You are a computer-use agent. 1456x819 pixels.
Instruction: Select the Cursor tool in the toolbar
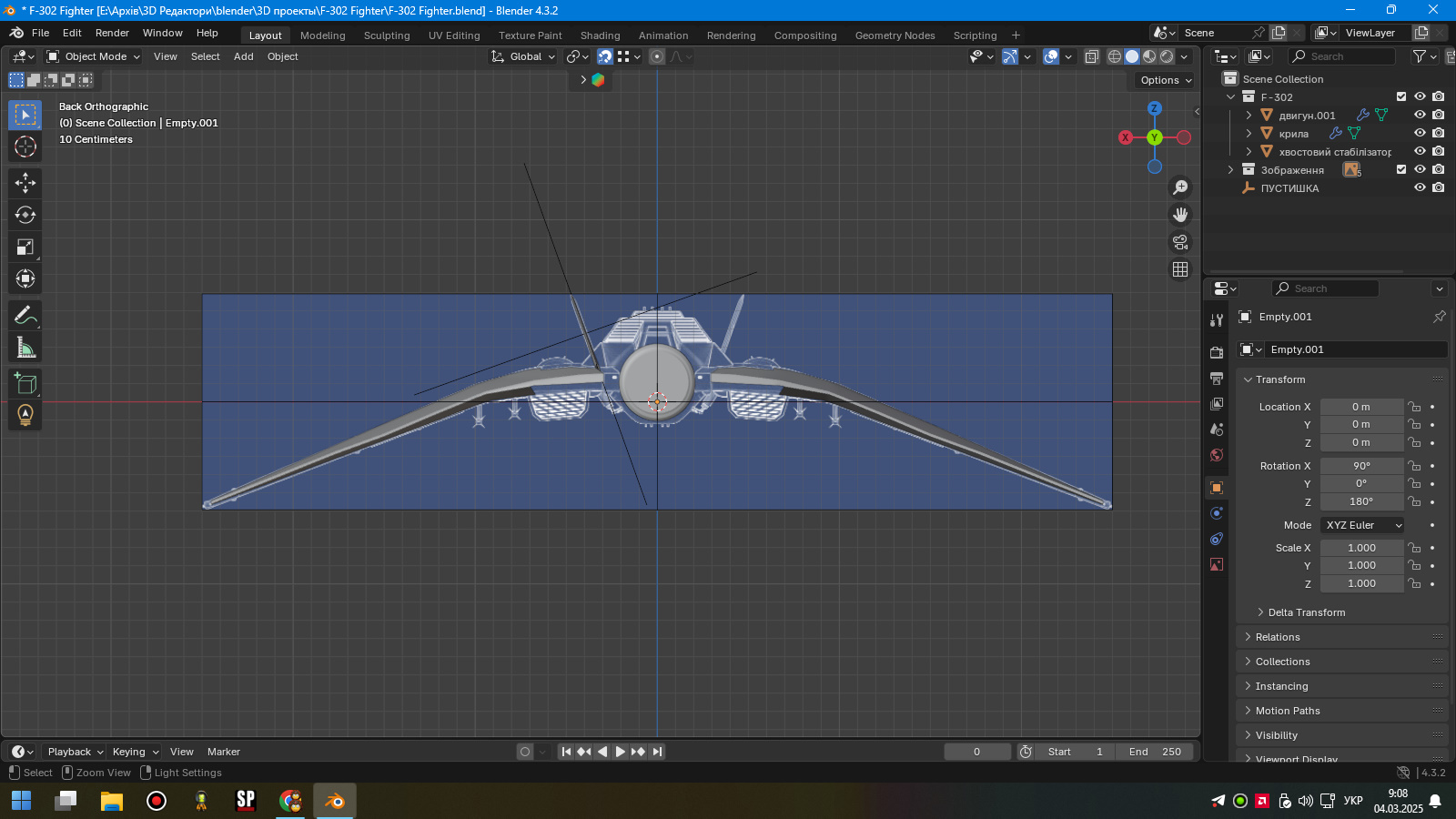[x=25, y=147]
